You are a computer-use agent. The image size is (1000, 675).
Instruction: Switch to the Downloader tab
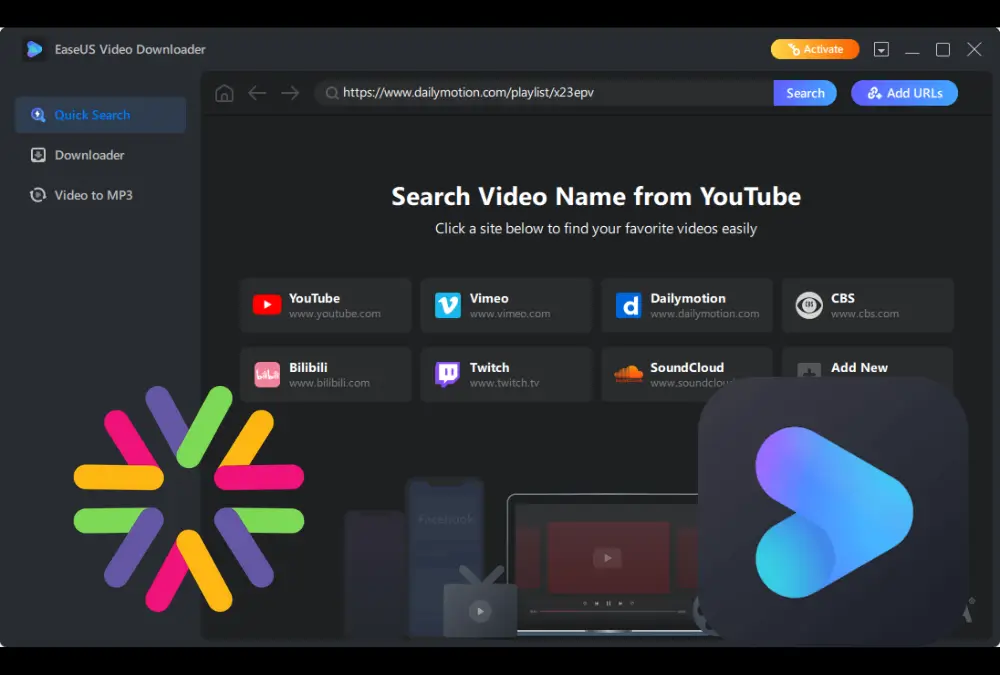101,155
